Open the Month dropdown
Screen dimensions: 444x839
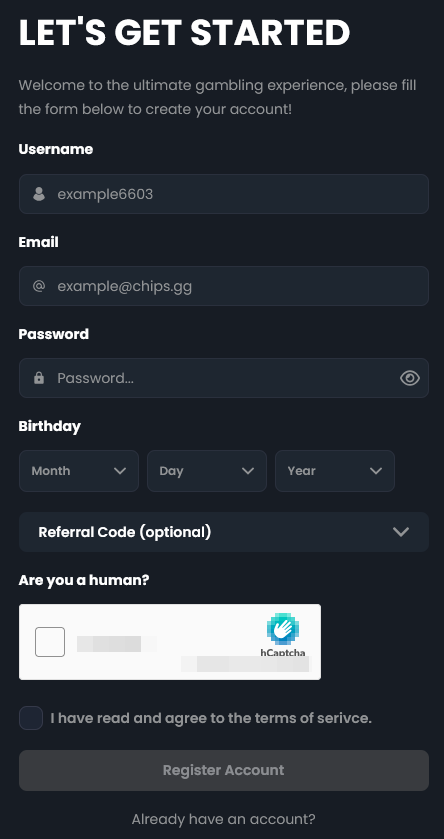79,471
